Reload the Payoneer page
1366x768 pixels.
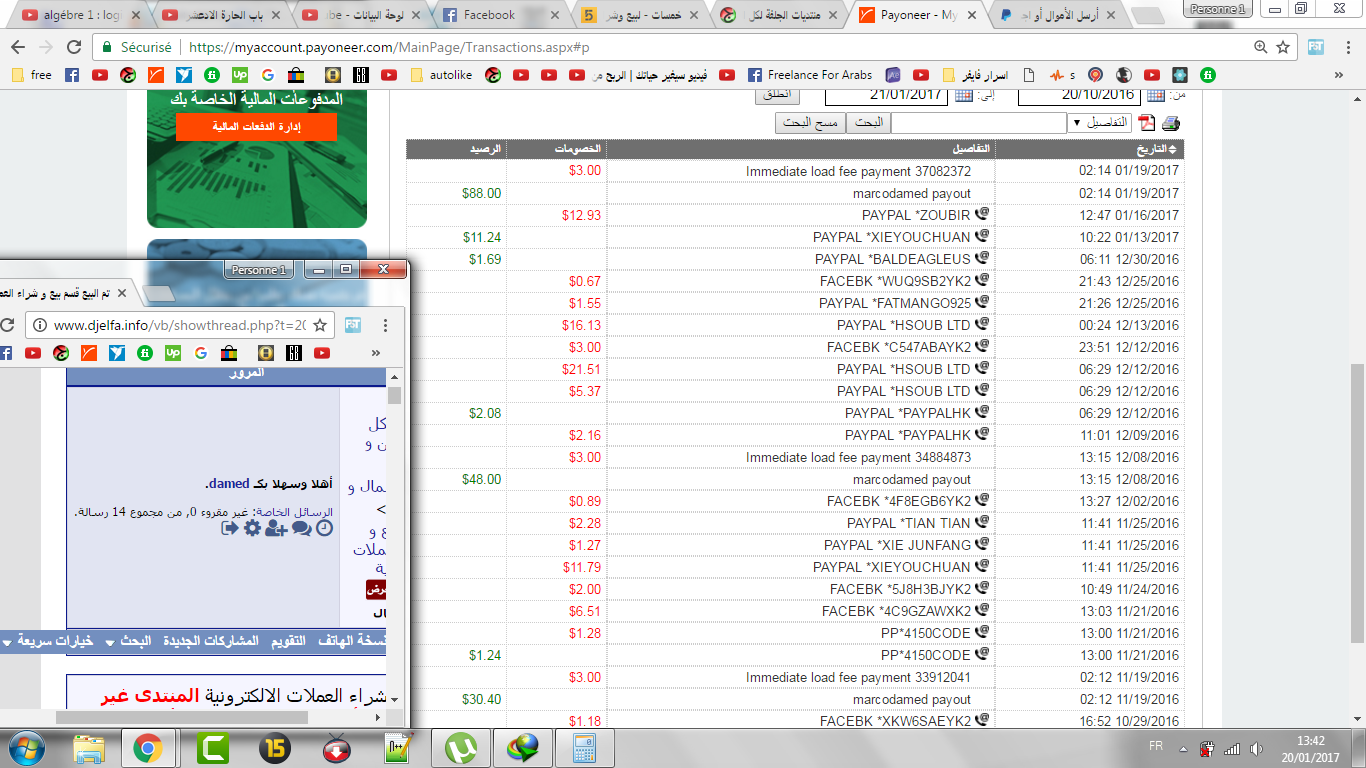coord(73,47)
